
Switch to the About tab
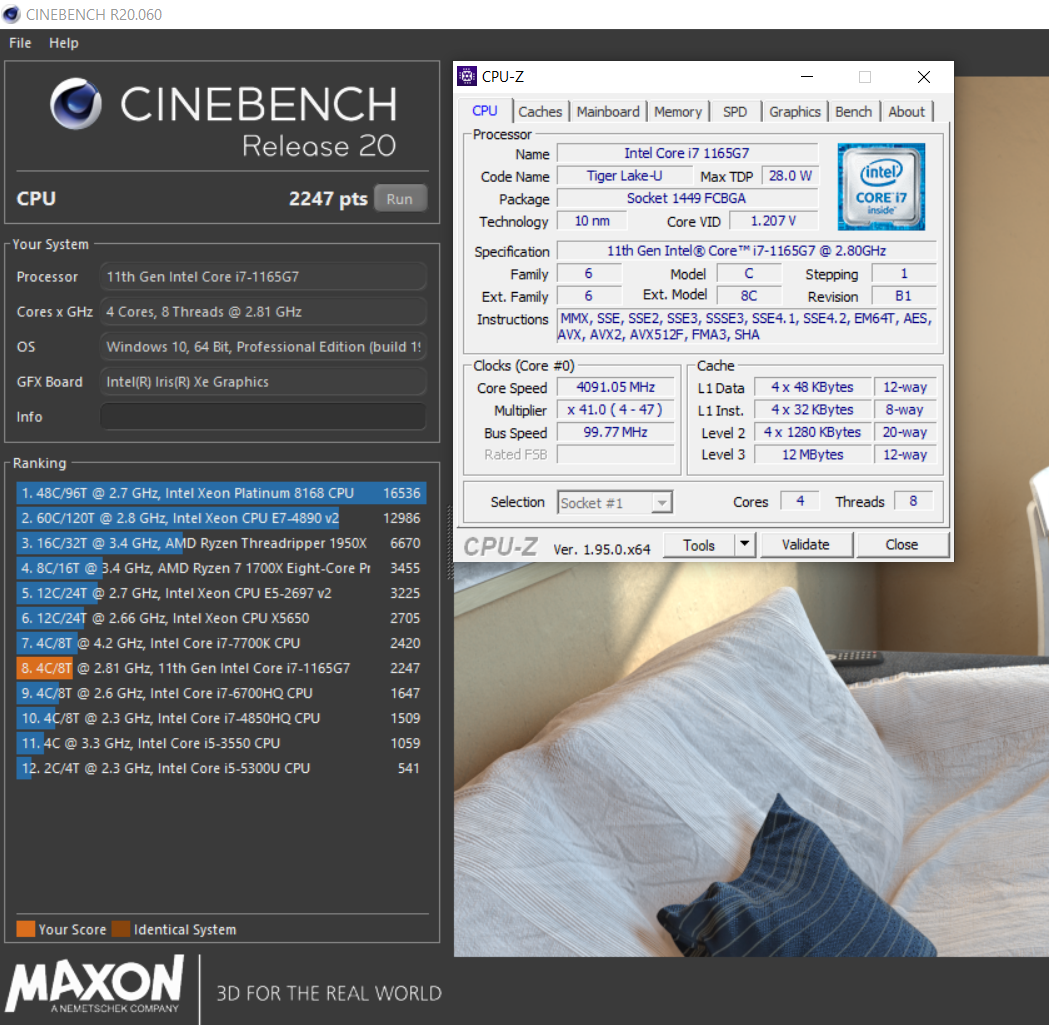click(907, 112)
